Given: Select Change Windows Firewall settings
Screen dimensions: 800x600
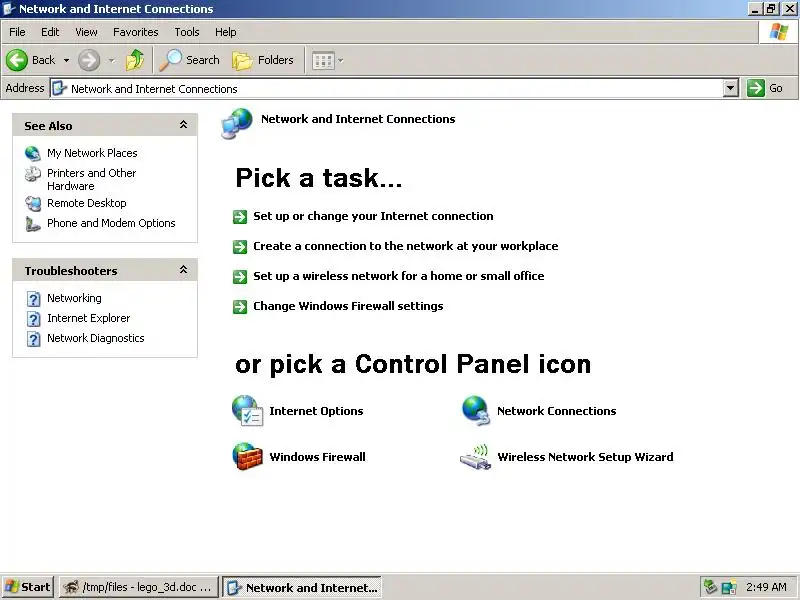Looking at the screenshot, I should coord(348,306).
